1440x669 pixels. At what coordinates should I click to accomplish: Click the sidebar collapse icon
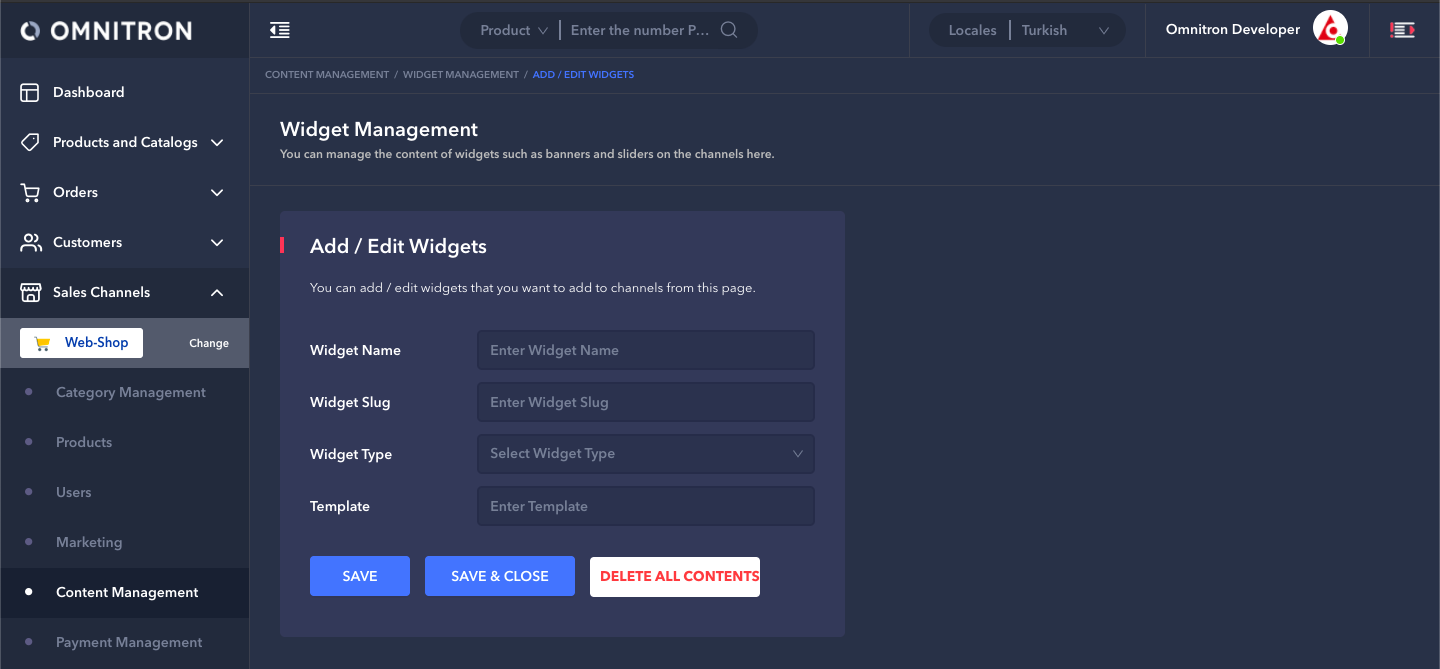coord(280,30)
